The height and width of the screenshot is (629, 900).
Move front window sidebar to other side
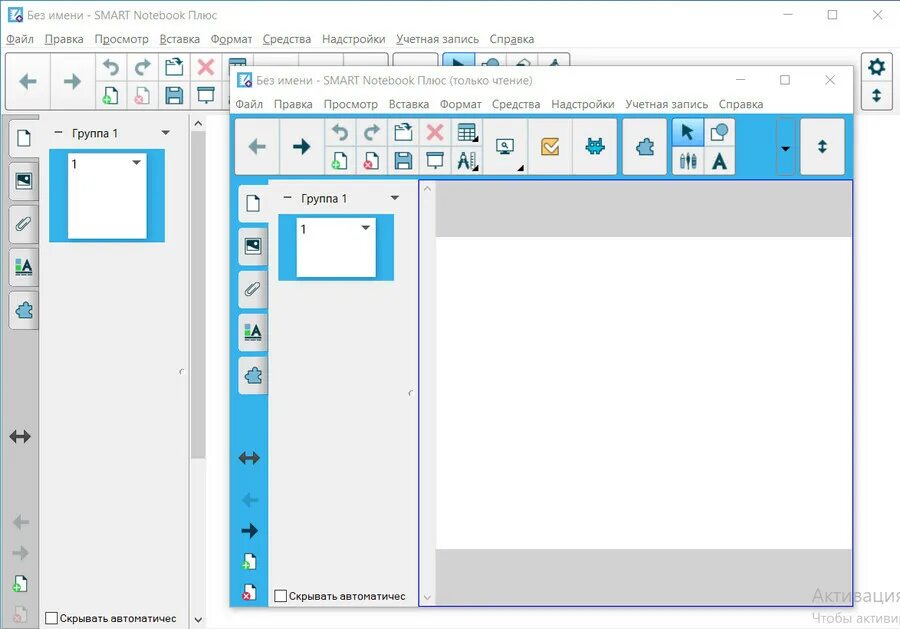(x=249, y=458)
